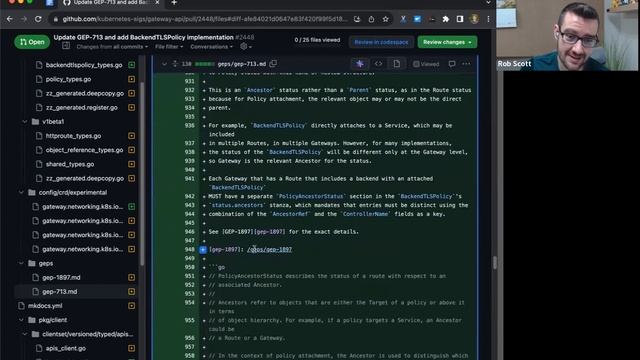Click the page vertical scrollbar thumb
The height and width of the screenshot is (360, 640).
click(495, 262)
